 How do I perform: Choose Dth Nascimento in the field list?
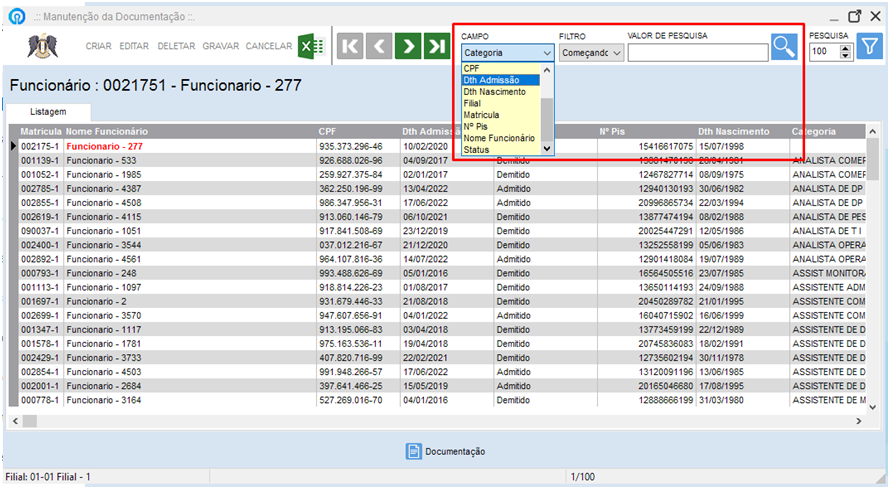[x=501, y=92]
